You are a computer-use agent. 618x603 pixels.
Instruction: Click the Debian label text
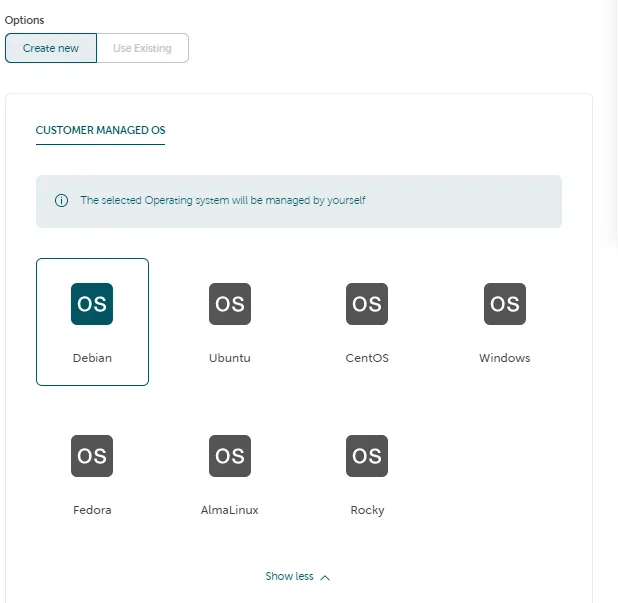[92, 358]
